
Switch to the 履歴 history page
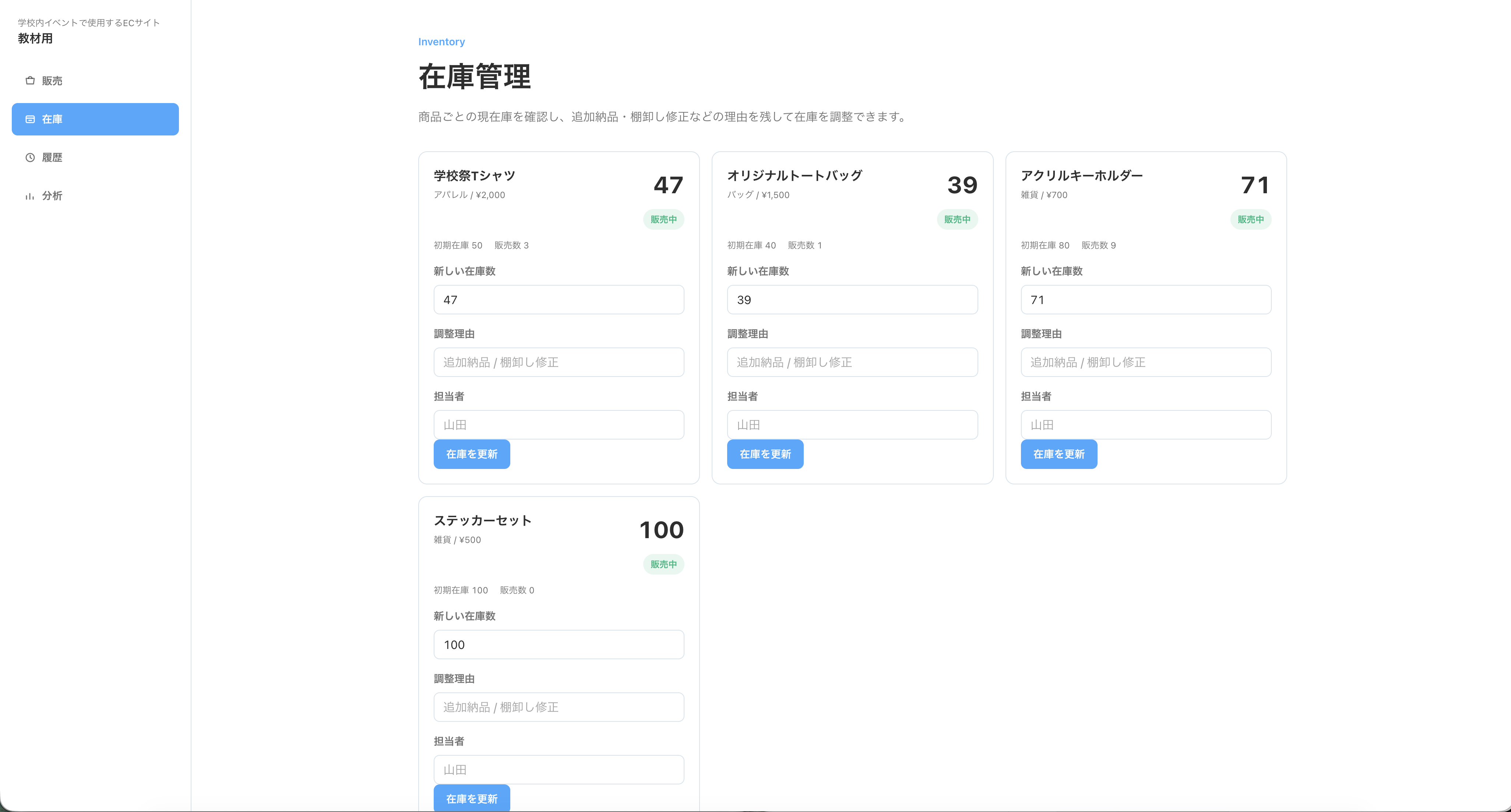(x=95, y=158)
